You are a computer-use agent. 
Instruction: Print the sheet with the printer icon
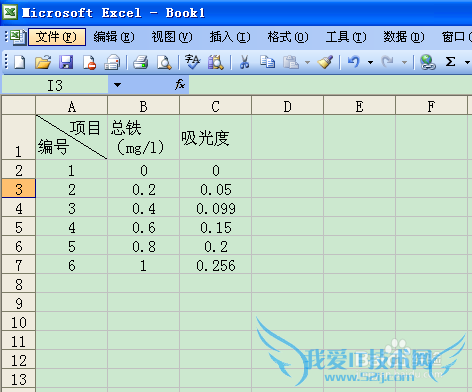pyautogui.click(x=141, y=62)
